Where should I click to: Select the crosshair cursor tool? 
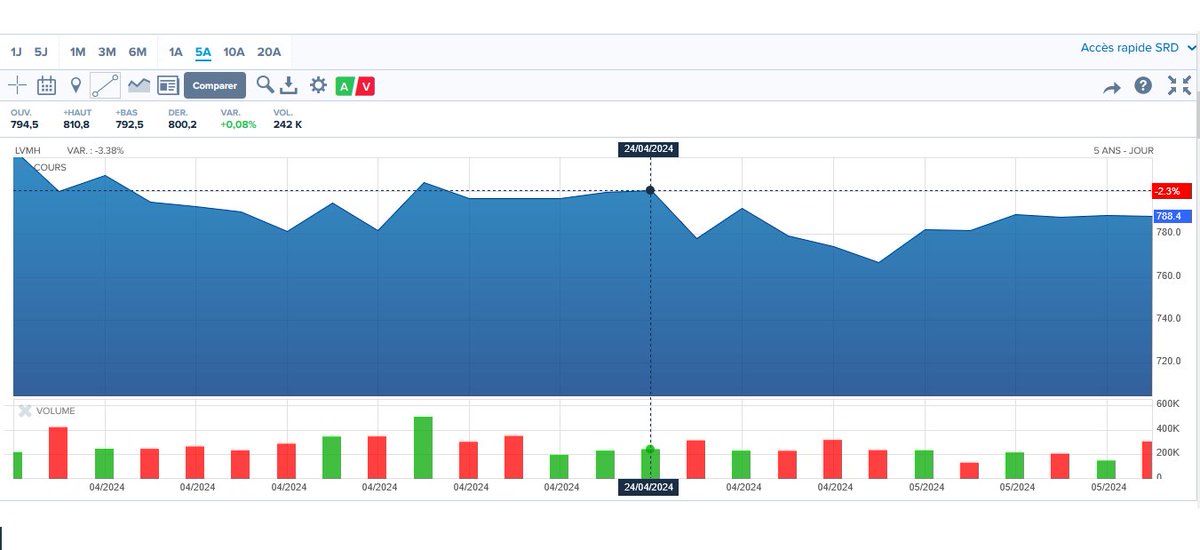17,85
